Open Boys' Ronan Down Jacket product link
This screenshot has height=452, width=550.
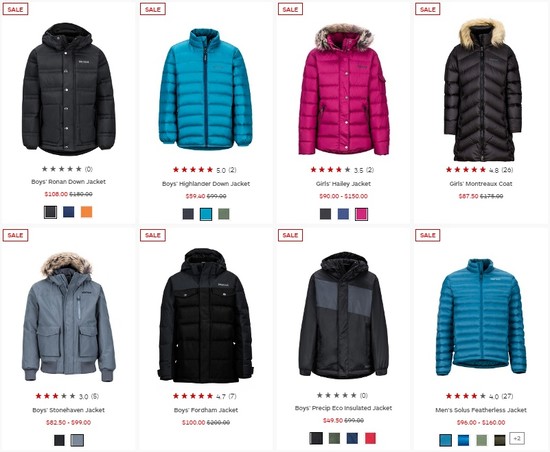(x=68, y=182)
